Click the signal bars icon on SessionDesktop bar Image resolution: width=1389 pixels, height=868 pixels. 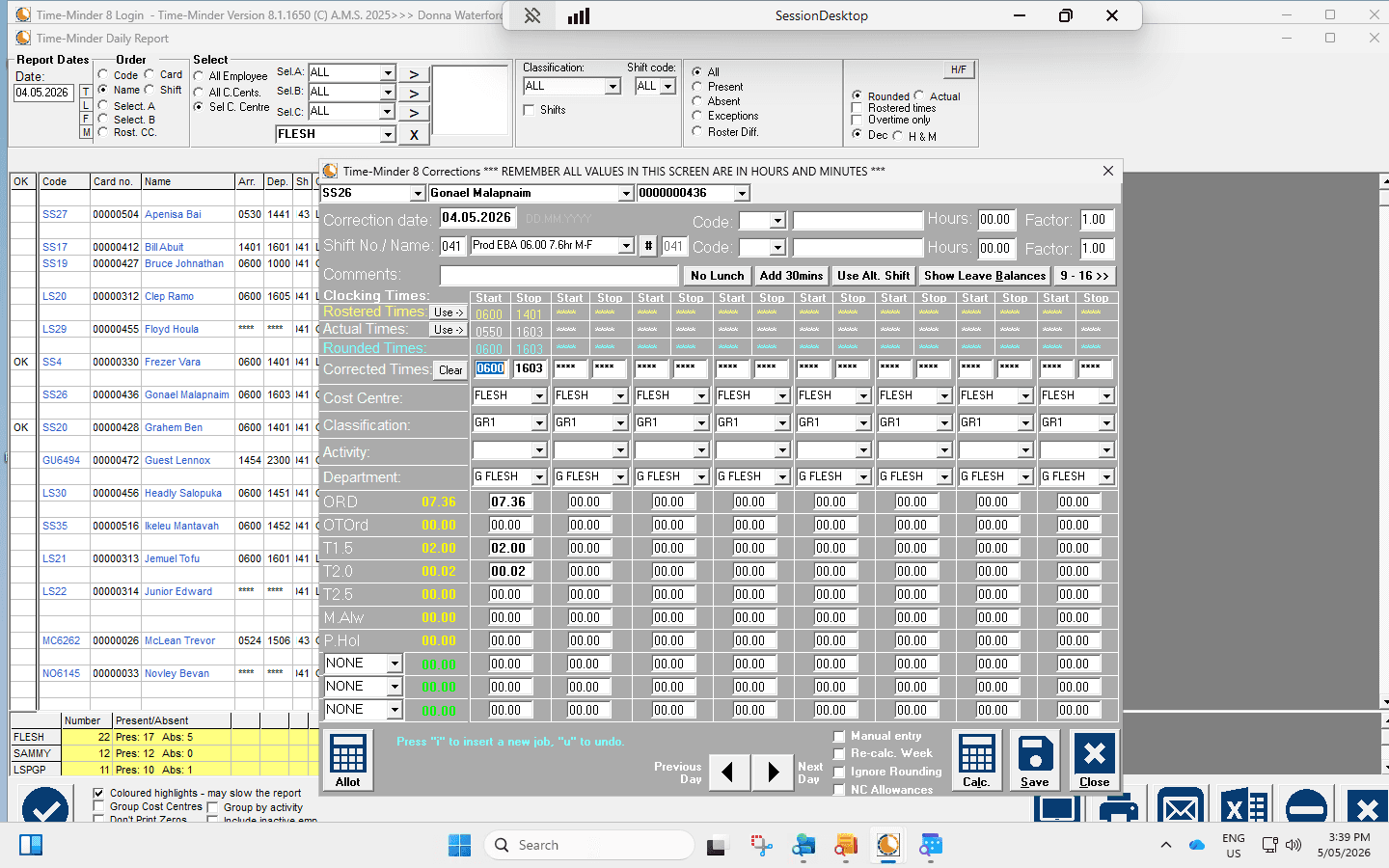pyautogui.click(x=579, y=15)
